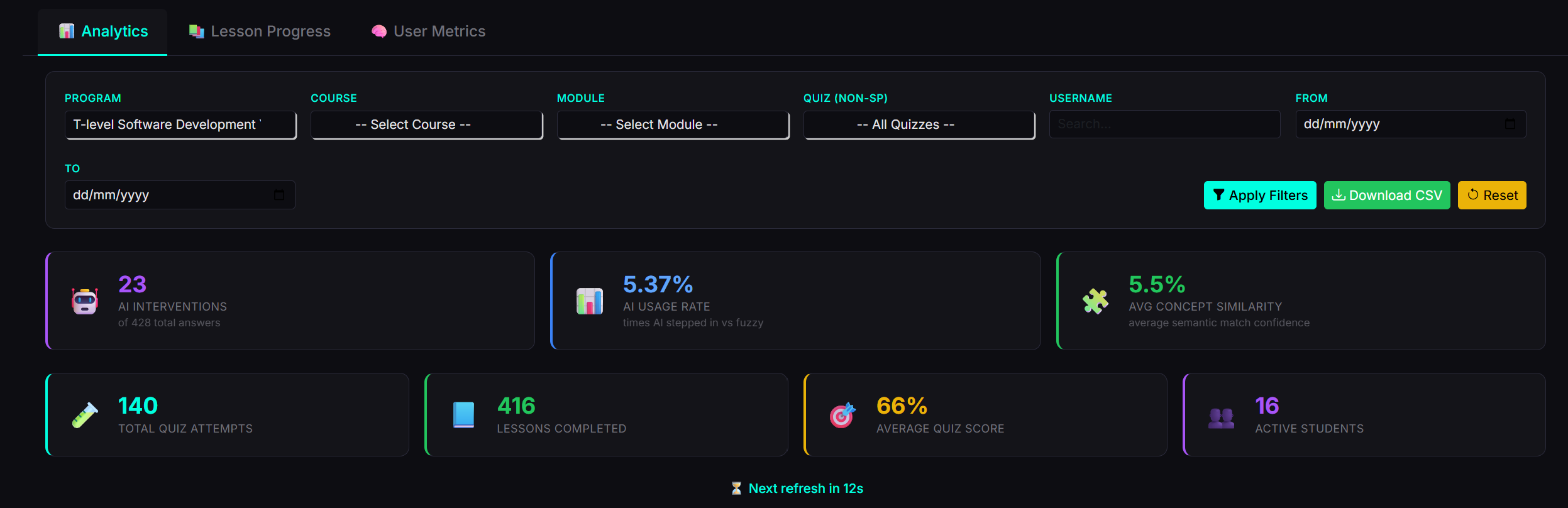Image resolution: width=1568 pixels, height=508 pixels.
Task: Click the "of 428 total answers" text
Action: click(x=169, y=323)
